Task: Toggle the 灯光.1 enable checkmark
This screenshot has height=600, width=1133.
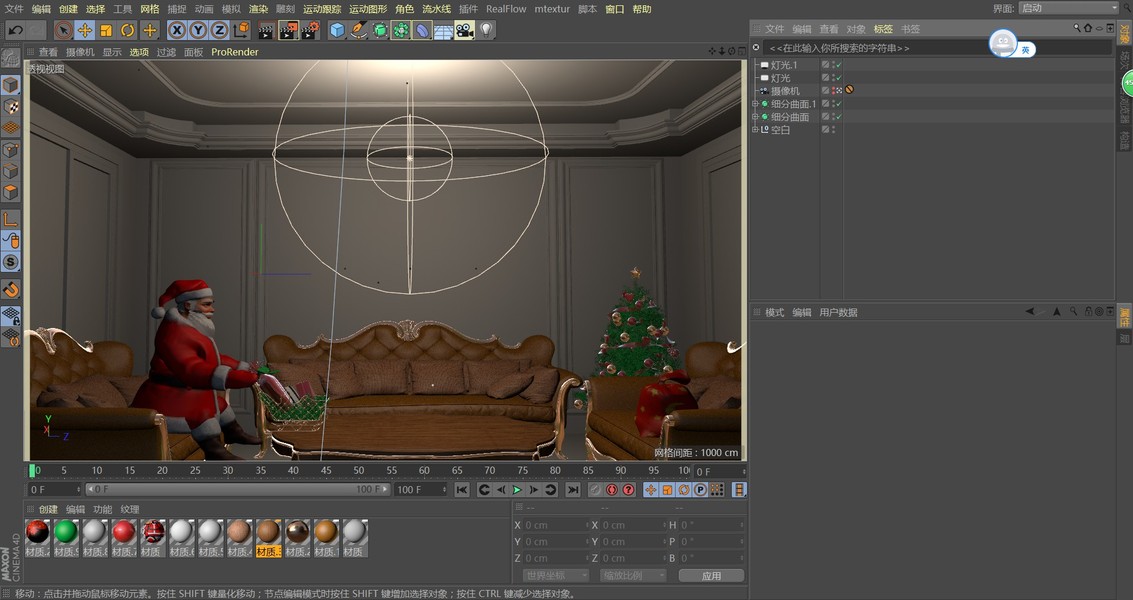Action: [x=839, y=65]
